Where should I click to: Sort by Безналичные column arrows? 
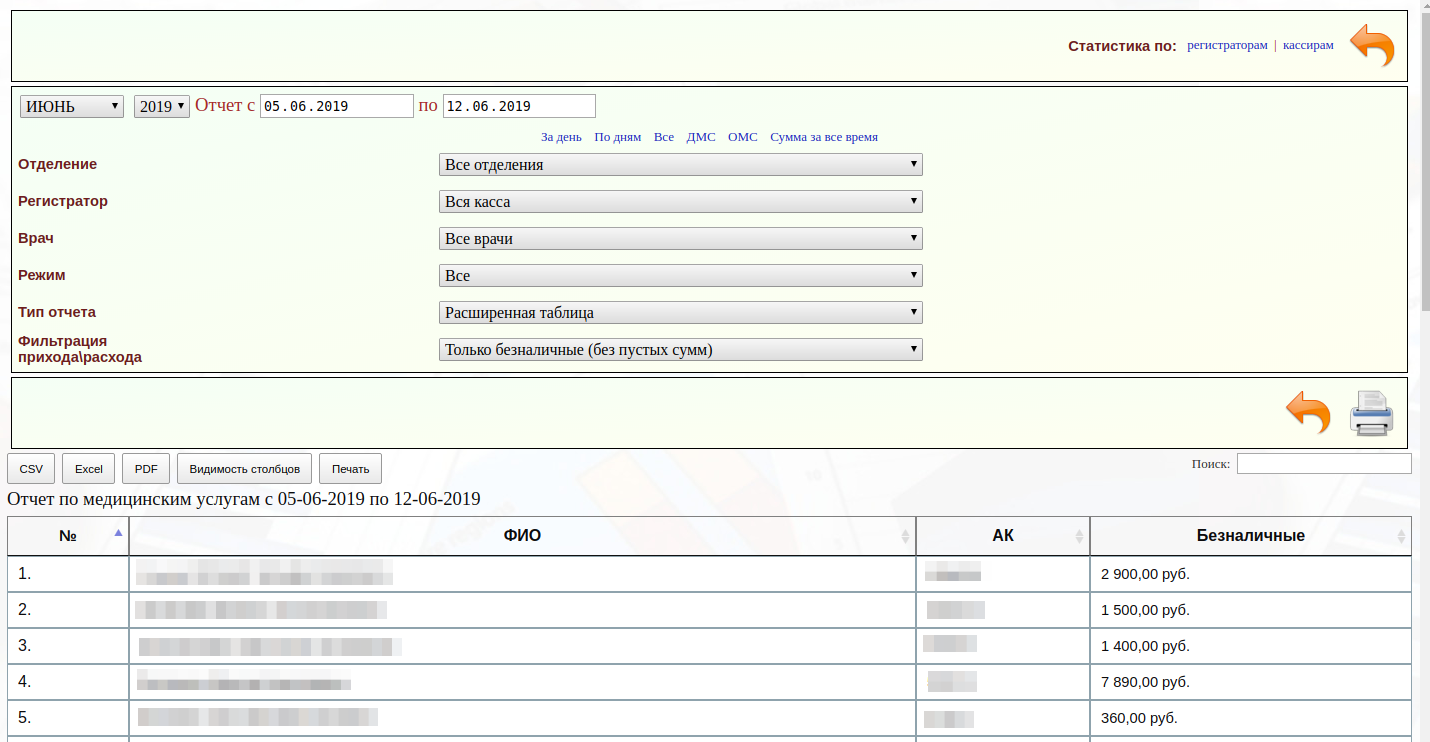tap(1401, 536)
